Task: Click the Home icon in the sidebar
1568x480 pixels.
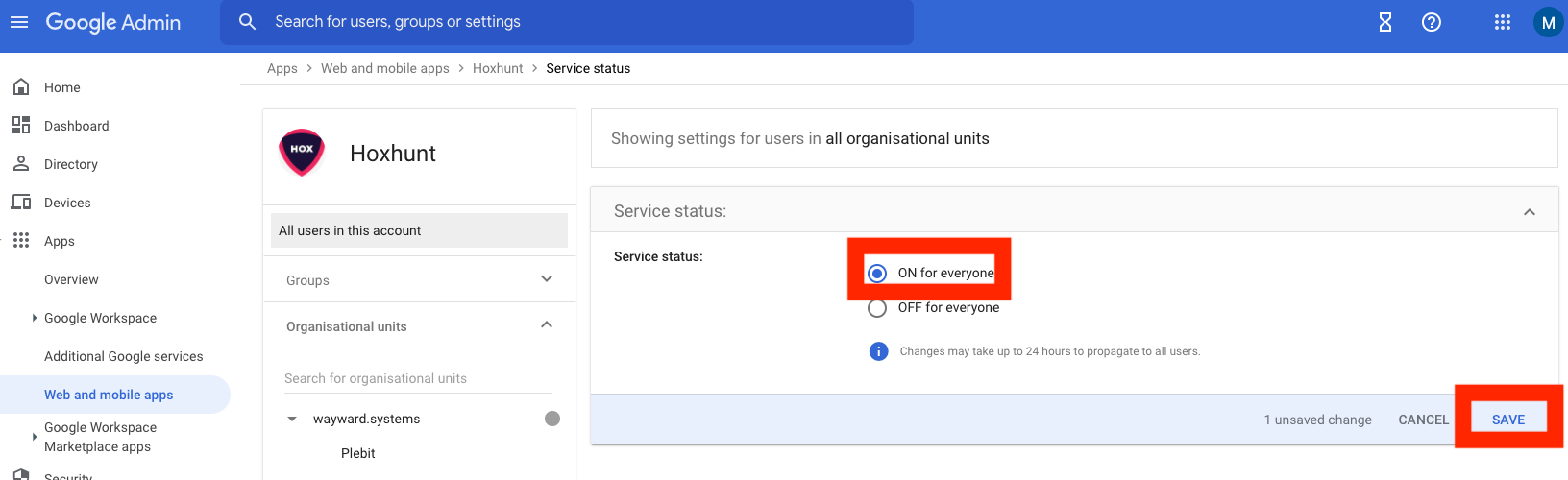Action: 21,87
